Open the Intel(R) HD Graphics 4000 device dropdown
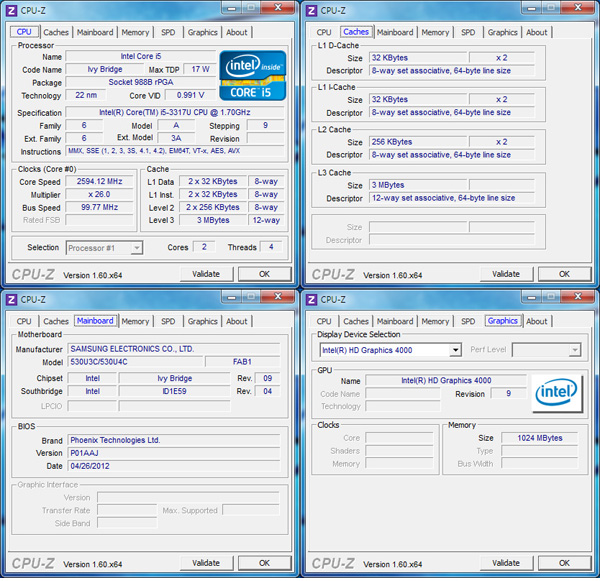Viewport: 600px width, 581px height. pos(390,350)
